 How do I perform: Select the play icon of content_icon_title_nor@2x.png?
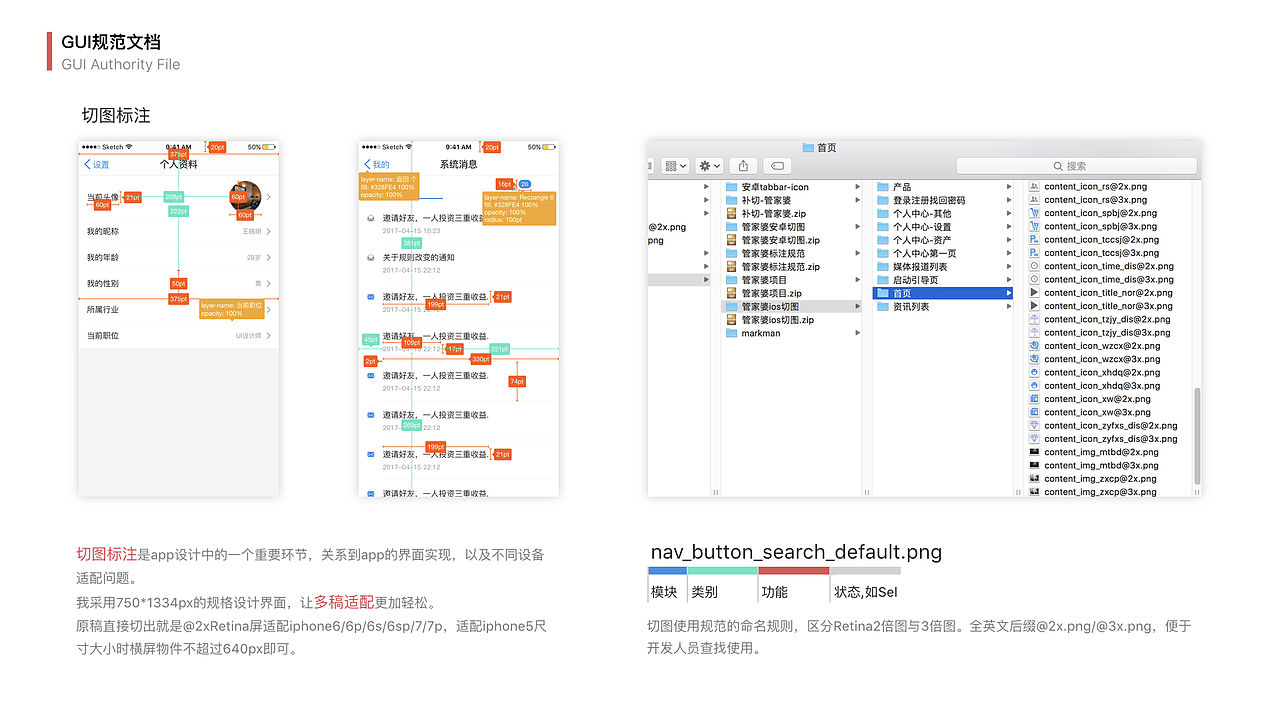(x=1034, y=293)
